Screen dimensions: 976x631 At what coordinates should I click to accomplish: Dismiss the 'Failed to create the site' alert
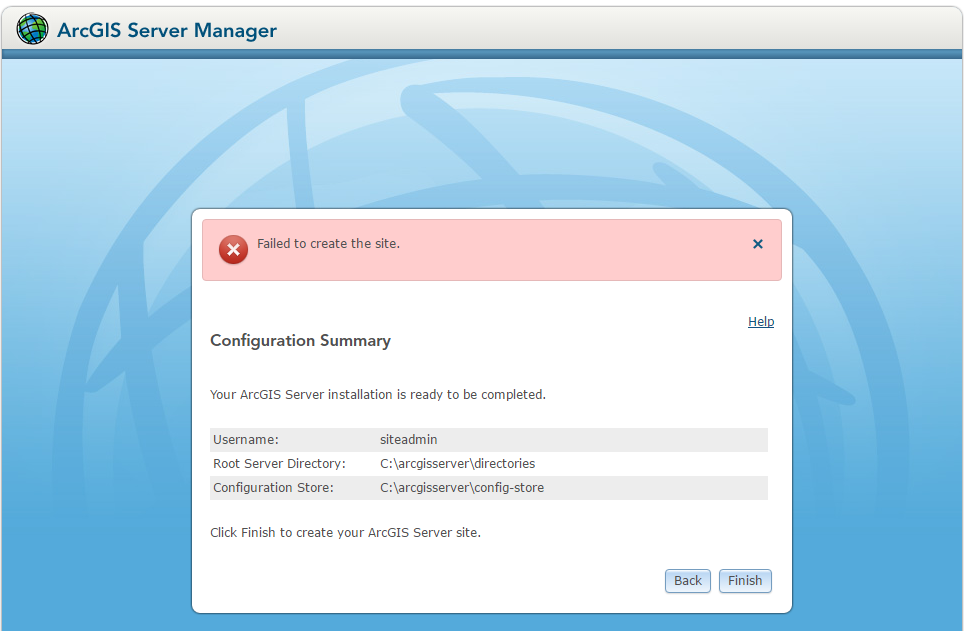click(x=758, y=244)
